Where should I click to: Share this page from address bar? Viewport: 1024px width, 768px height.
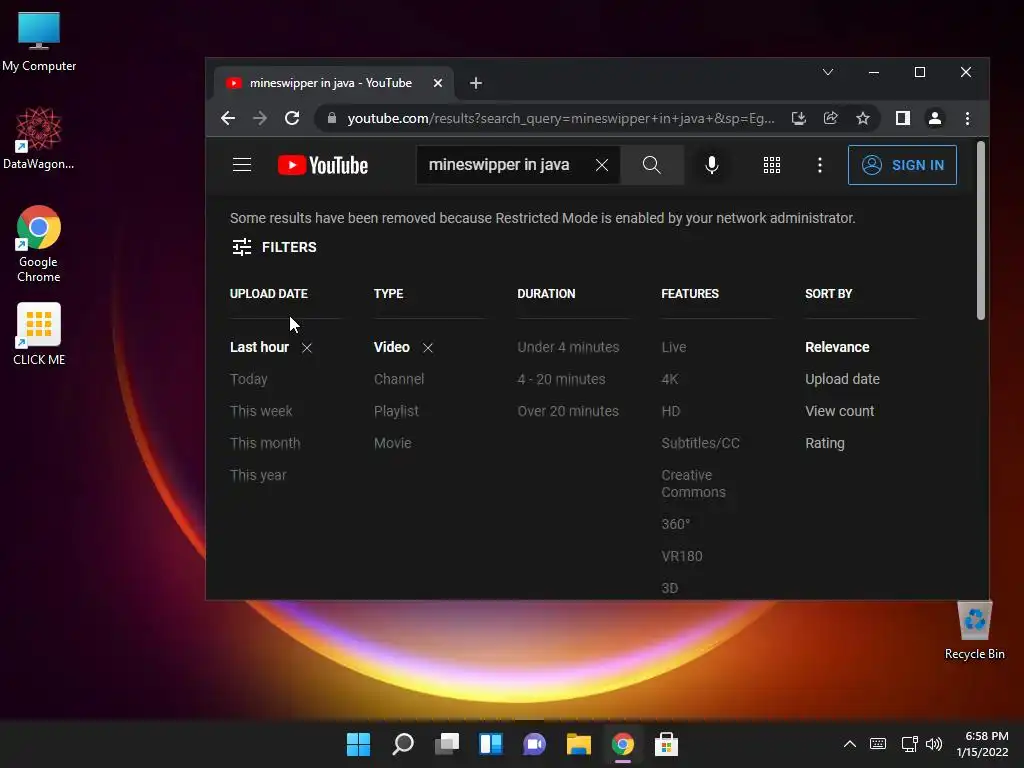click(830, 118)
